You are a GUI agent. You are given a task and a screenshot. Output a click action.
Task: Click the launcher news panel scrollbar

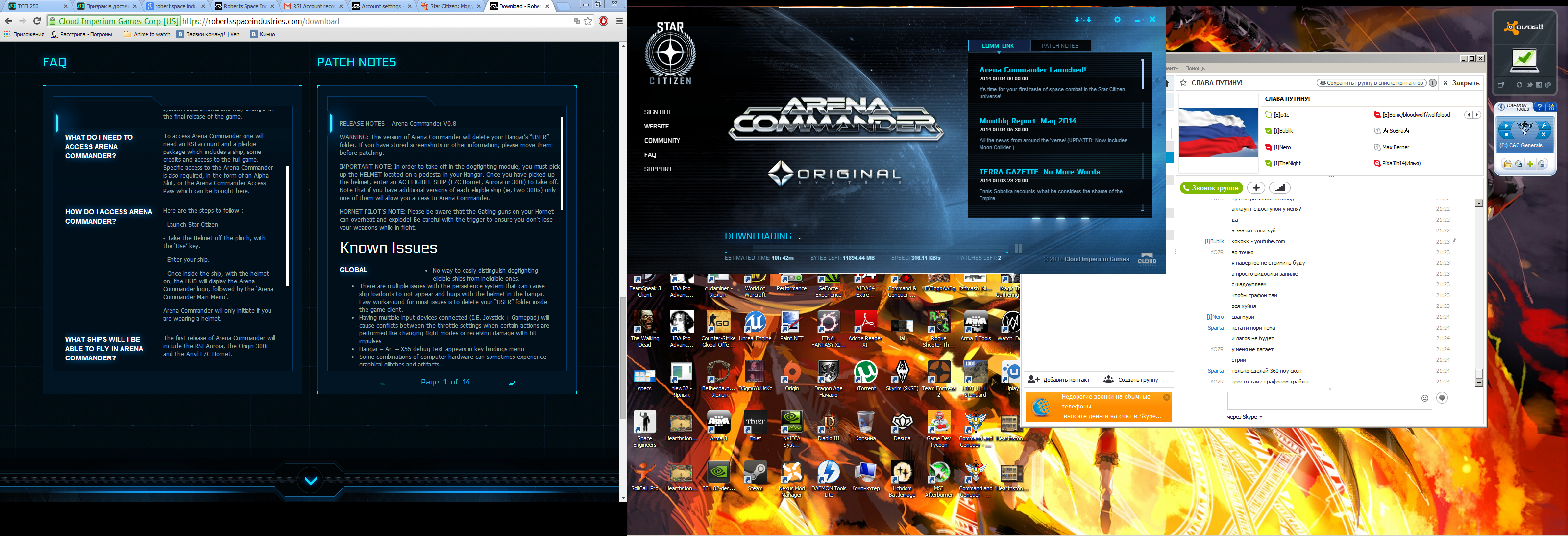click(x=1143, y=75)
